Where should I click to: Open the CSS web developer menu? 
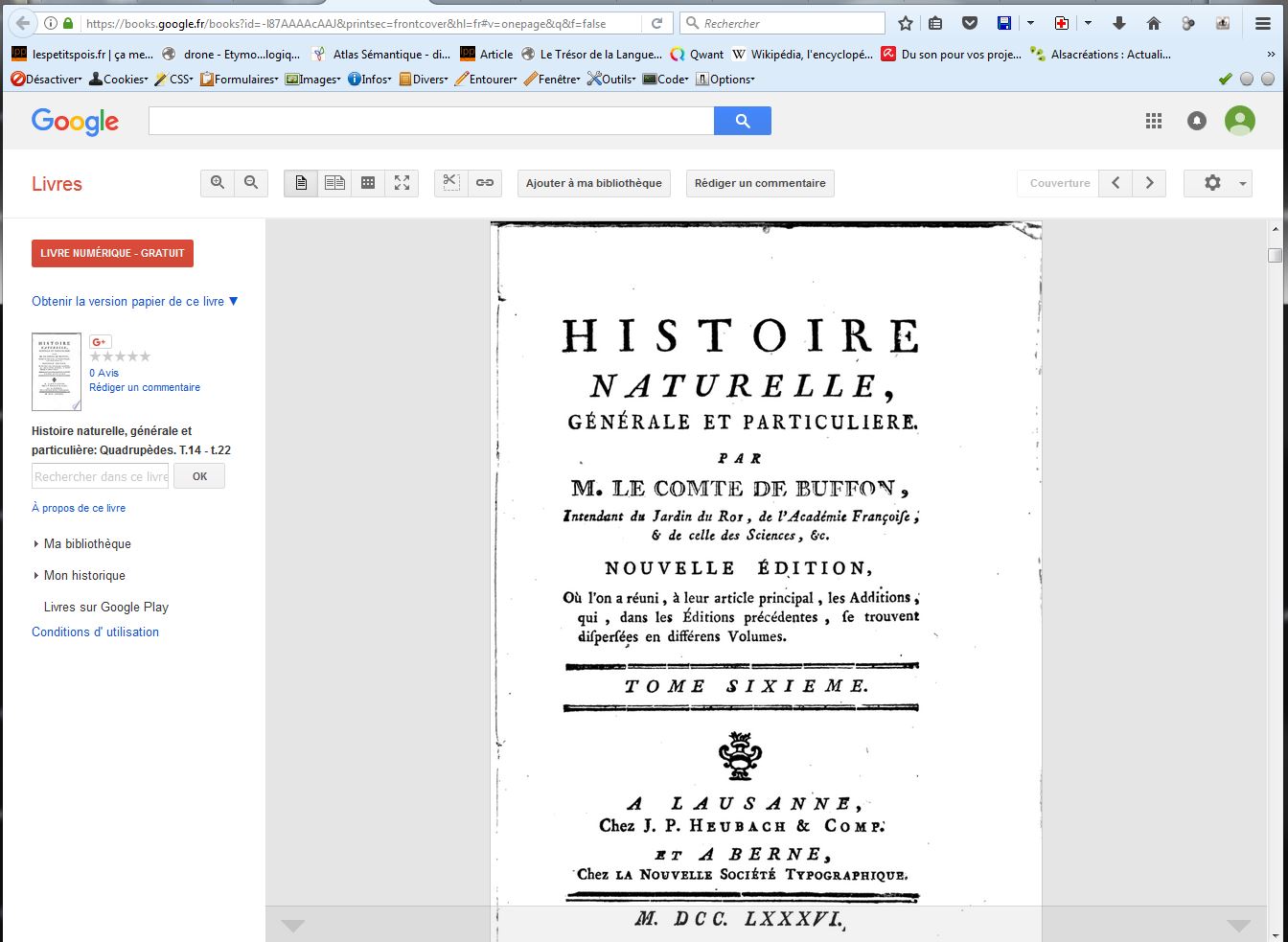(x=173, y=80)
